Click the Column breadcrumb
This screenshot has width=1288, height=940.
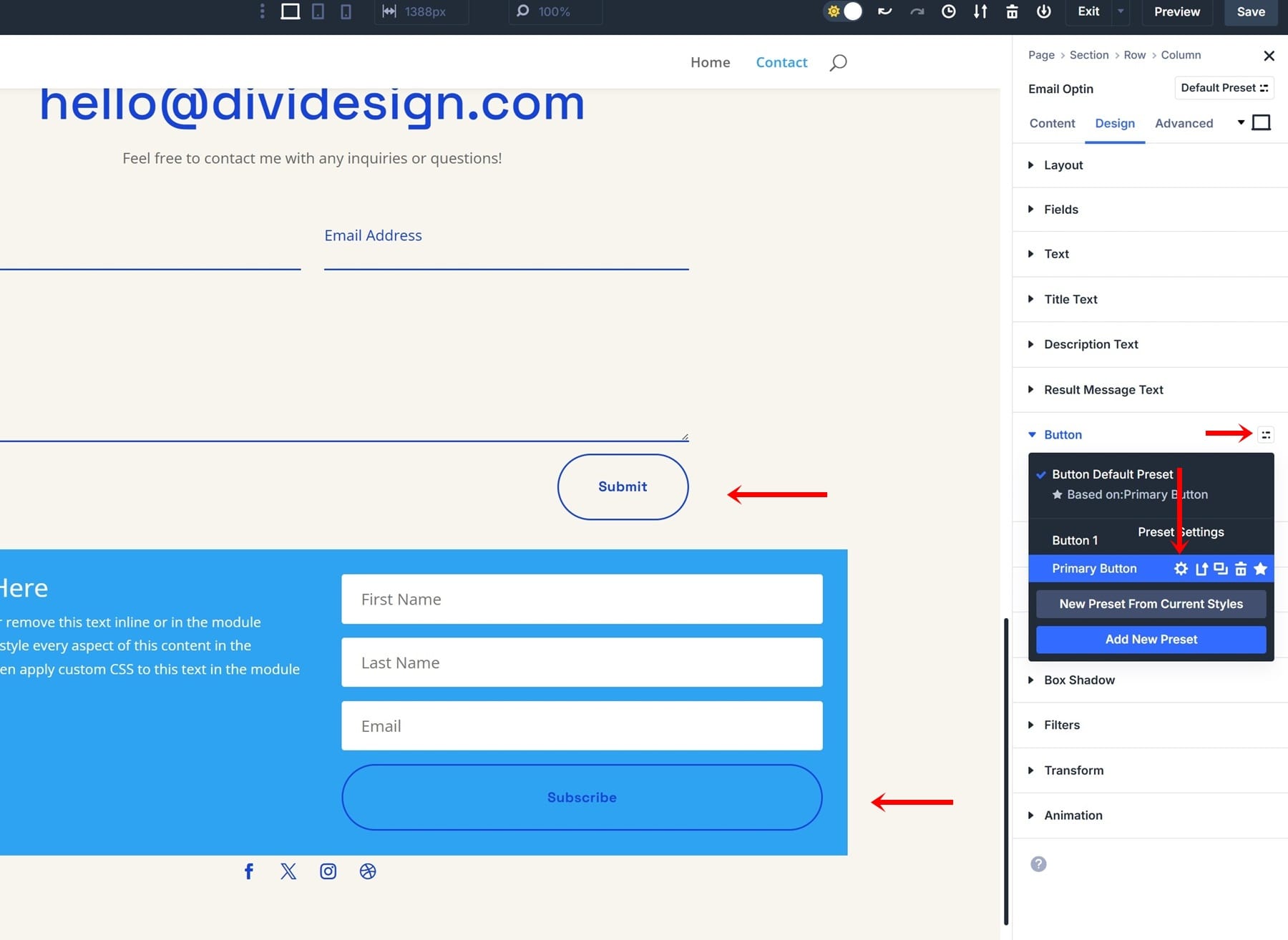(x=1181, y=55)
